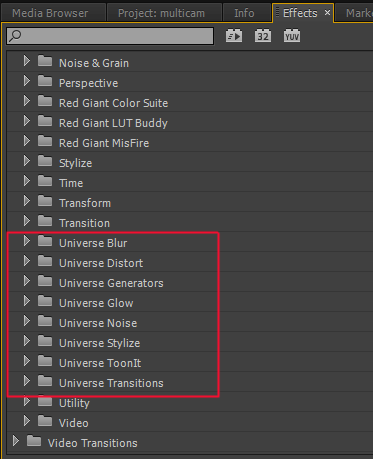Viewport: 373px width, 459px height.
Task: Click the Noise & Grain folder icon
Action: [x=45, y=61]
